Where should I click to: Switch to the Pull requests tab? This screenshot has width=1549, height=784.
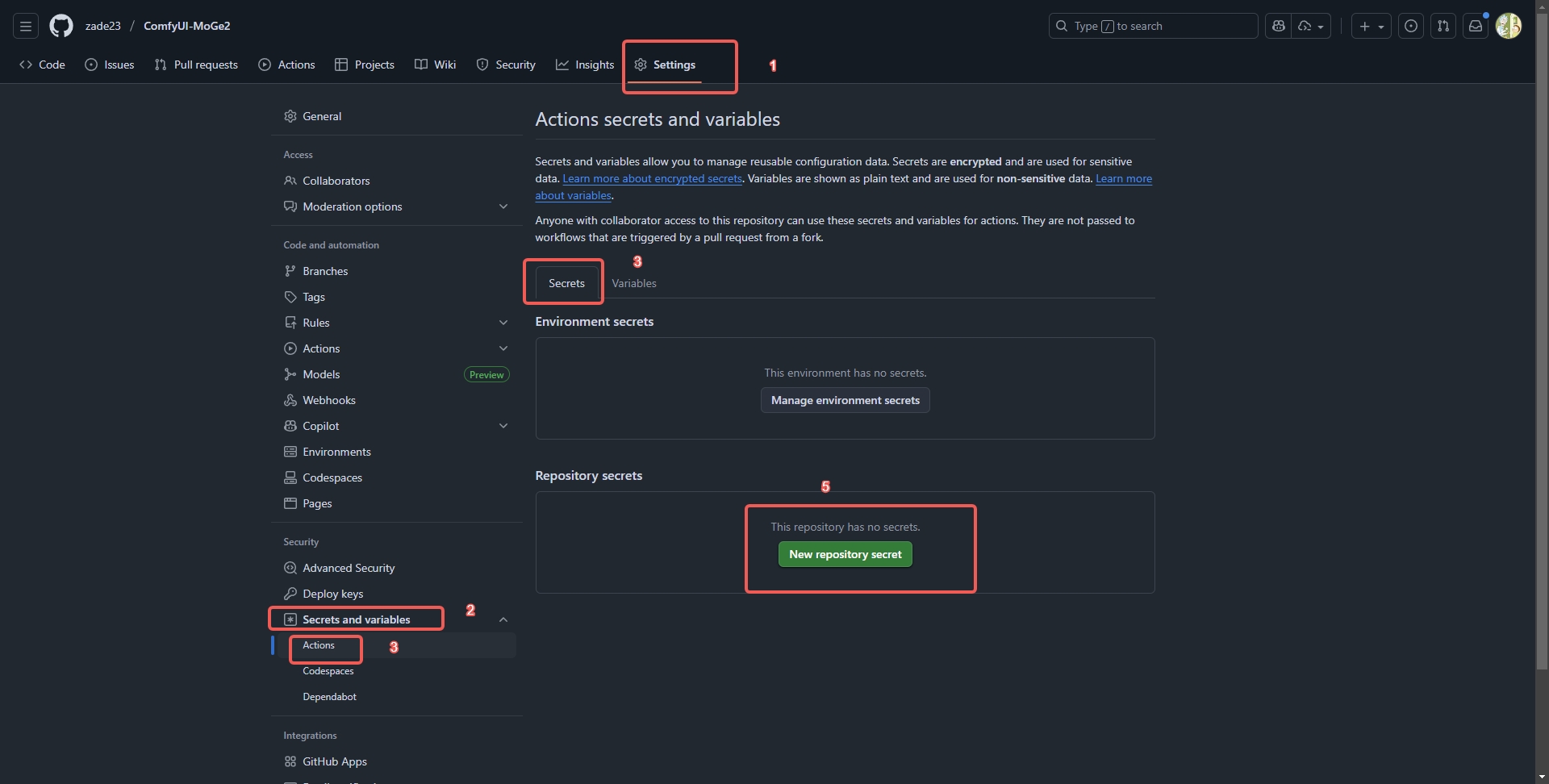point(196,65)
